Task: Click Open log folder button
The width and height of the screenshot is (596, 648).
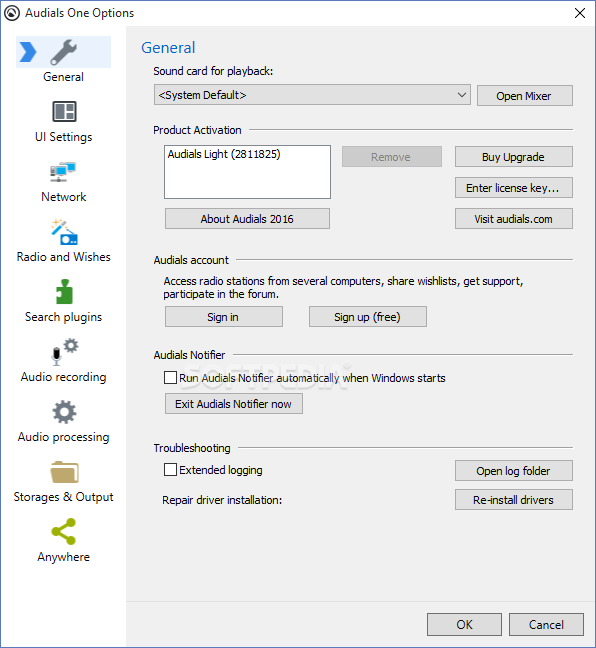Action: click(x=513, y=471)
